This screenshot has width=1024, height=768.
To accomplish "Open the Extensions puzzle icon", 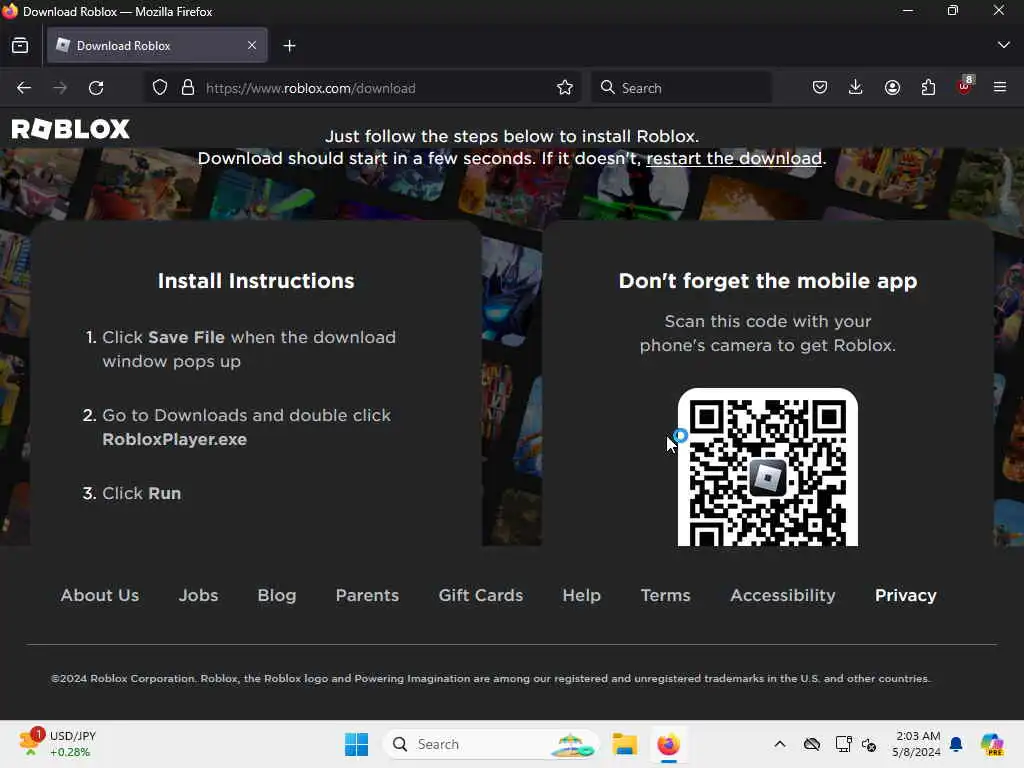I will [x=928, y=88].
